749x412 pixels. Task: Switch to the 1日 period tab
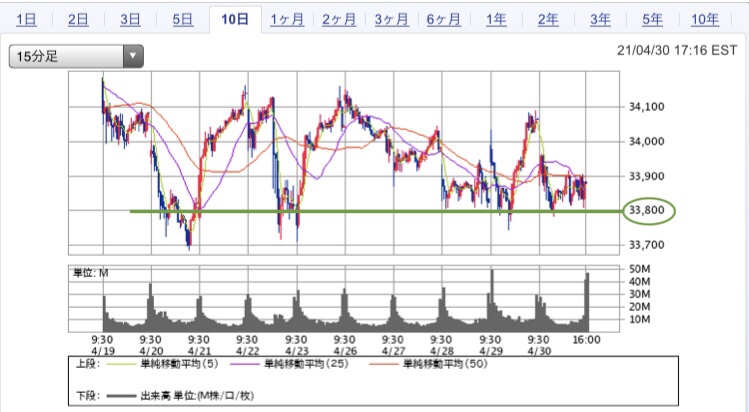(26, 20)
